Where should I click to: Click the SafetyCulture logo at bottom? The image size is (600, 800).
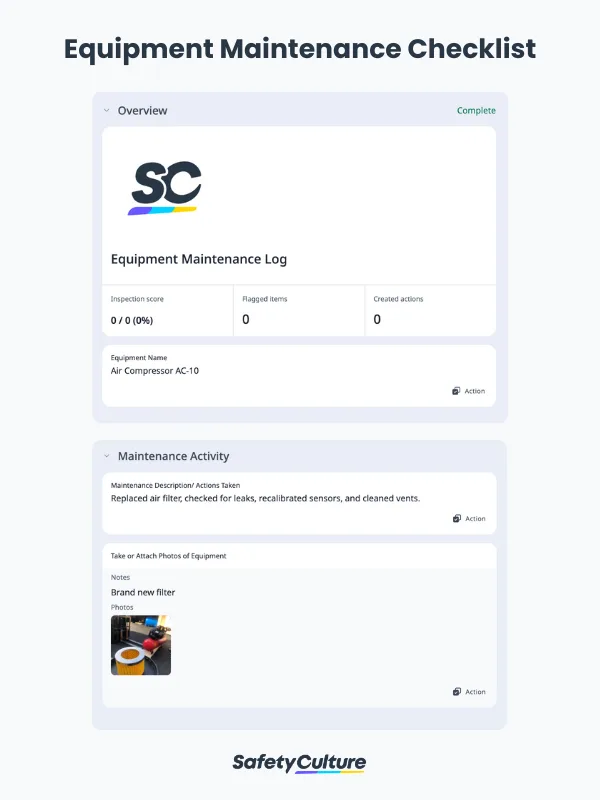click(299, 763)
